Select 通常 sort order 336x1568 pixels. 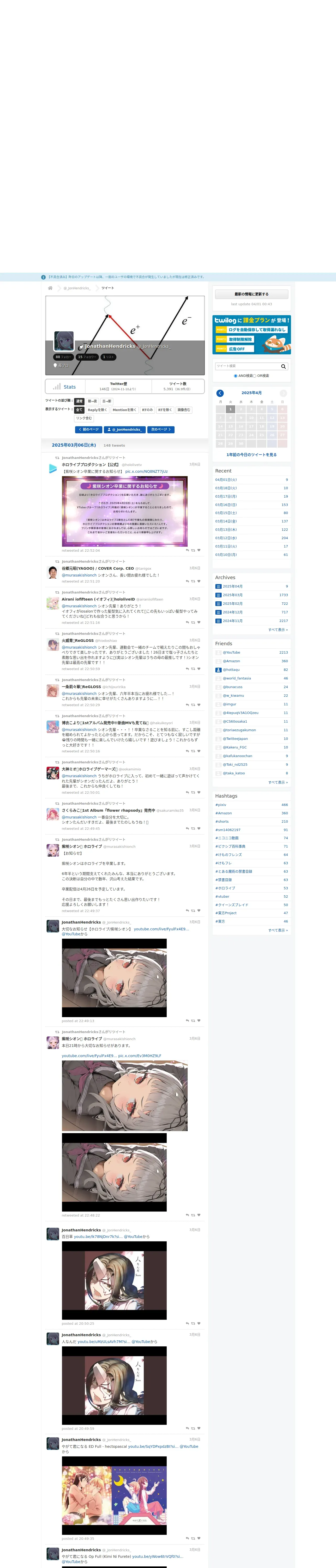(x=79, y=401)
